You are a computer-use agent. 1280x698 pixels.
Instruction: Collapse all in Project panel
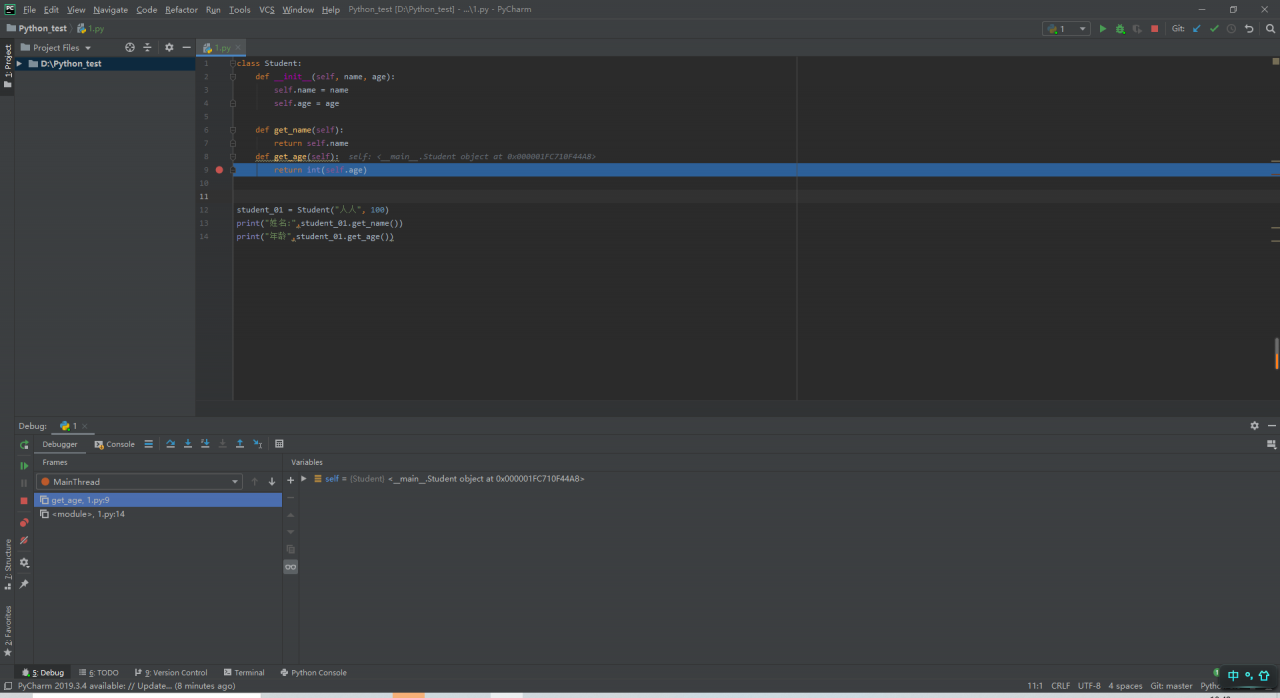[x=147, y=47]
